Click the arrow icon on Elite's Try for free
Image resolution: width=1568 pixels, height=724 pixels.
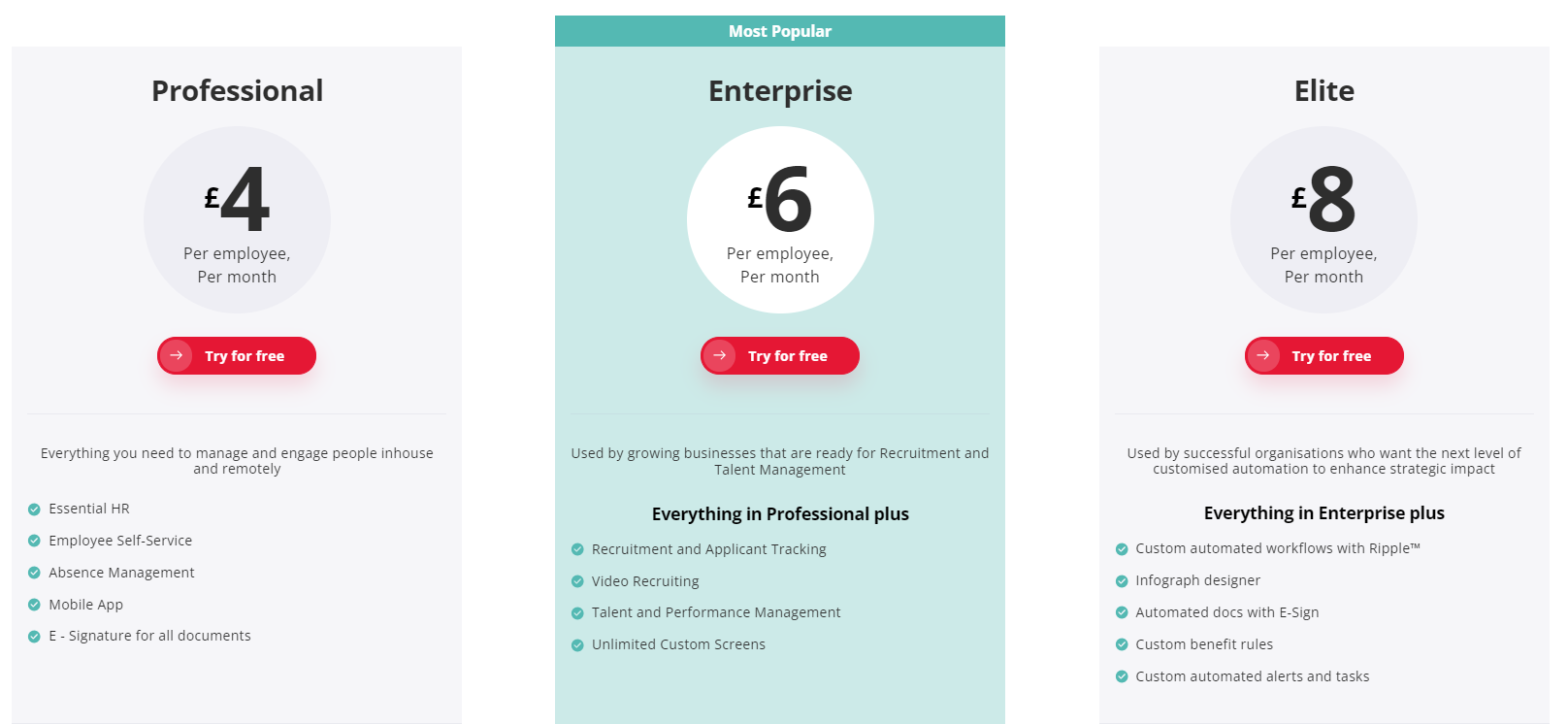coord(1263,355)
